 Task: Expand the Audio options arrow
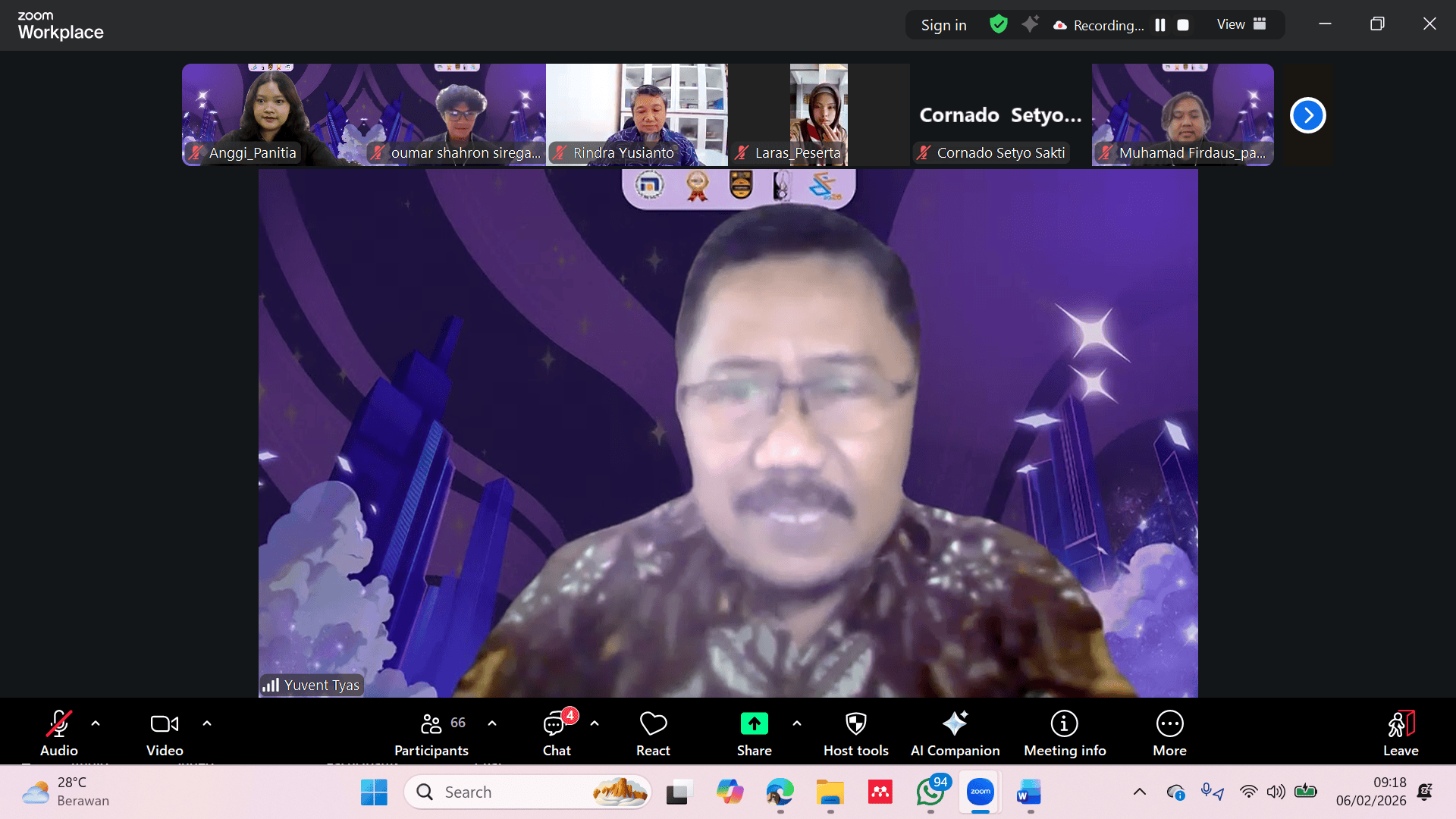(x=96, y=723)
